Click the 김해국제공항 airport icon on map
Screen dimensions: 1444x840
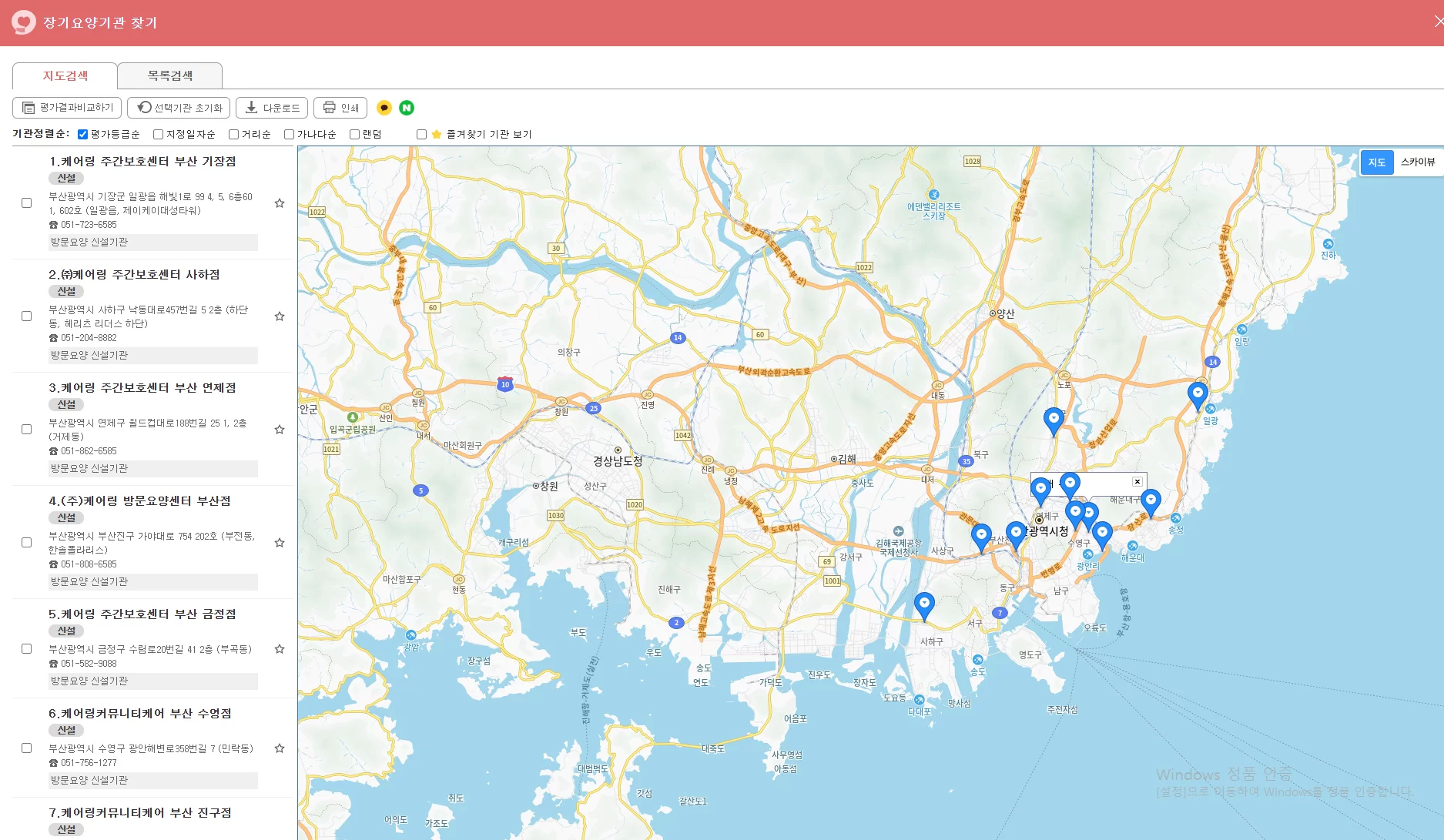pos(898,531)
